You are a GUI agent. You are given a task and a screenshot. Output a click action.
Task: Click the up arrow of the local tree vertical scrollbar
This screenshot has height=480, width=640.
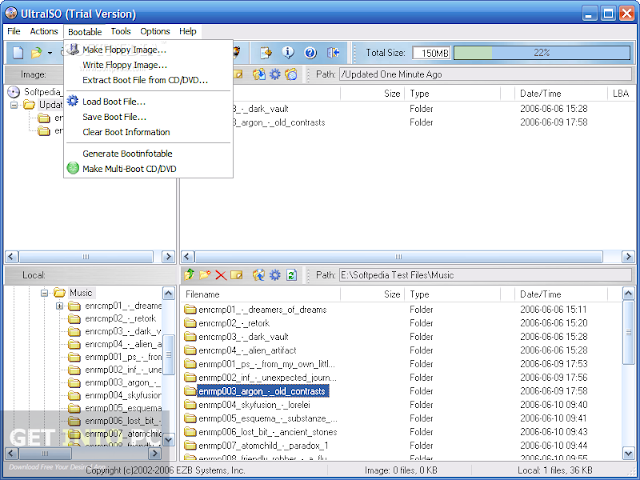[x=168, y=293]
